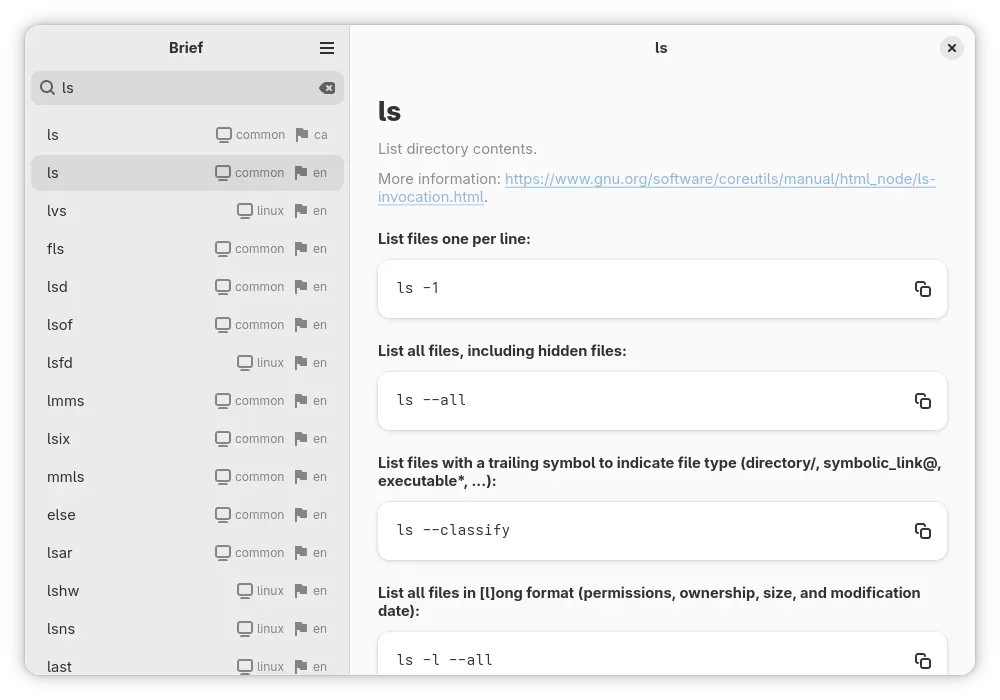
Task: Copy the 'ls --classify' command
Action: pyautogui.click(x=922, y=531)
